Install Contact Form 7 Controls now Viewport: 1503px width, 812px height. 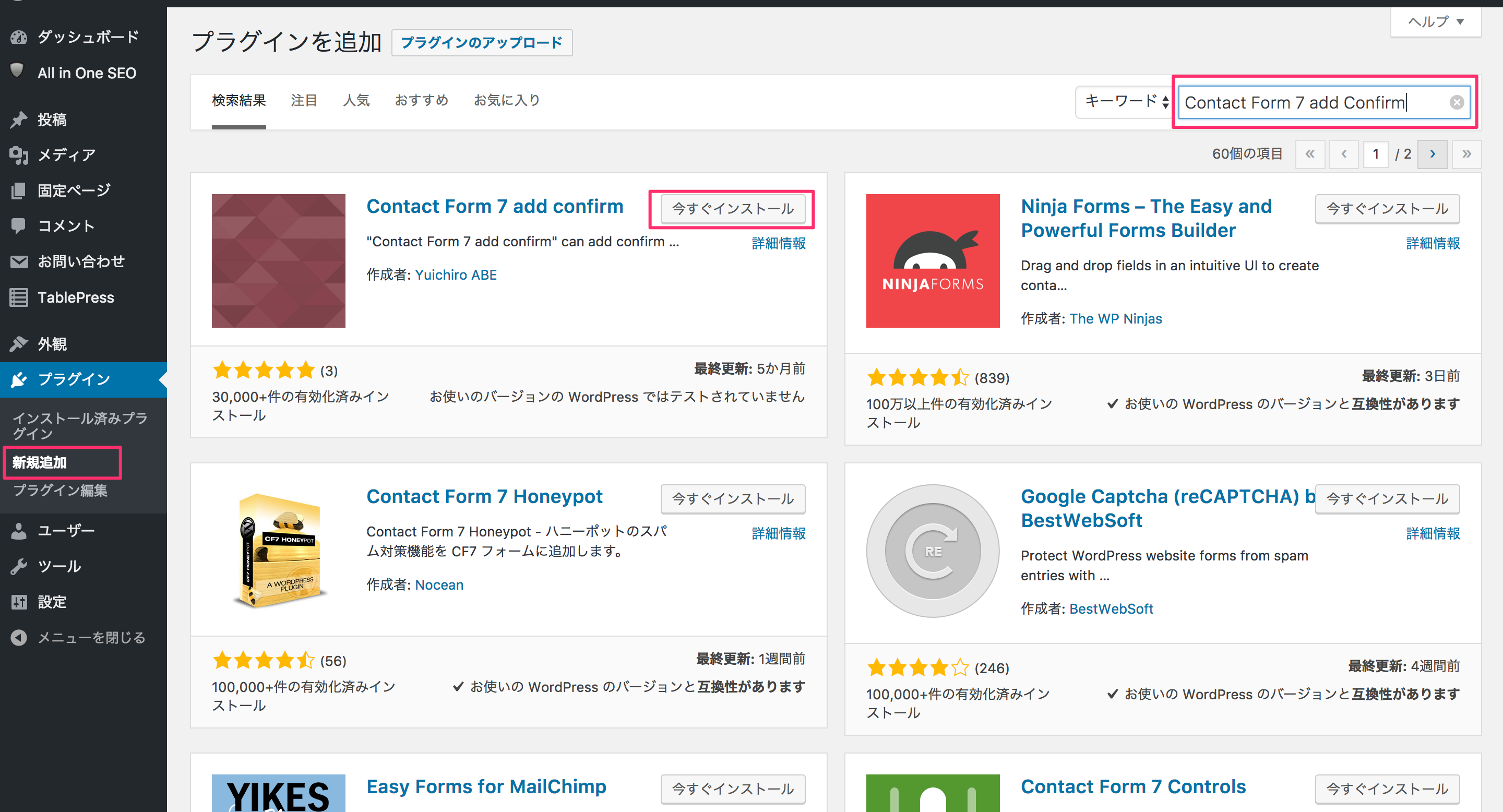point(1388,789)
